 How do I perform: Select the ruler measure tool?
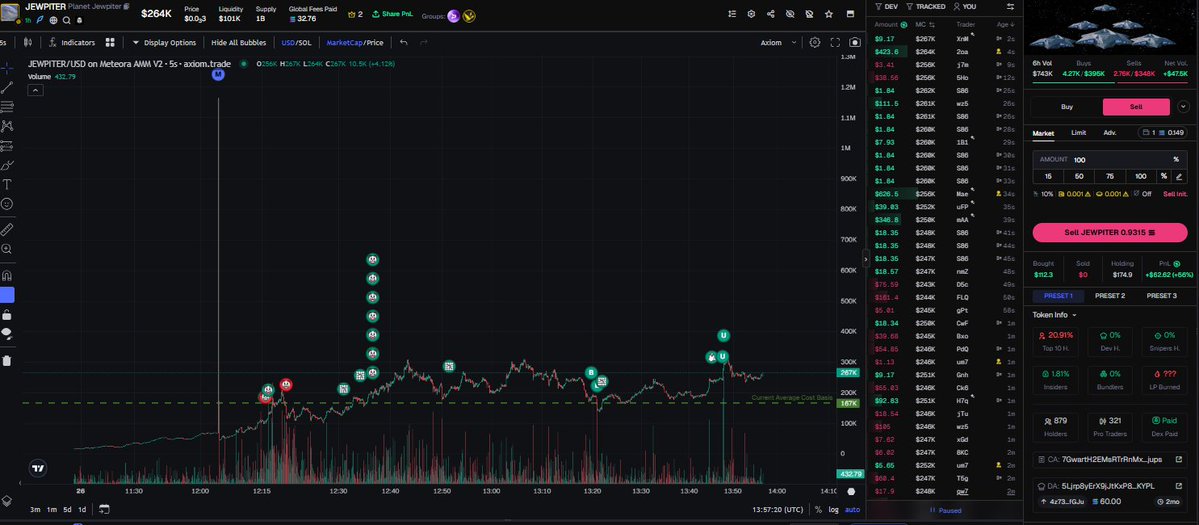tap(7, 229)
